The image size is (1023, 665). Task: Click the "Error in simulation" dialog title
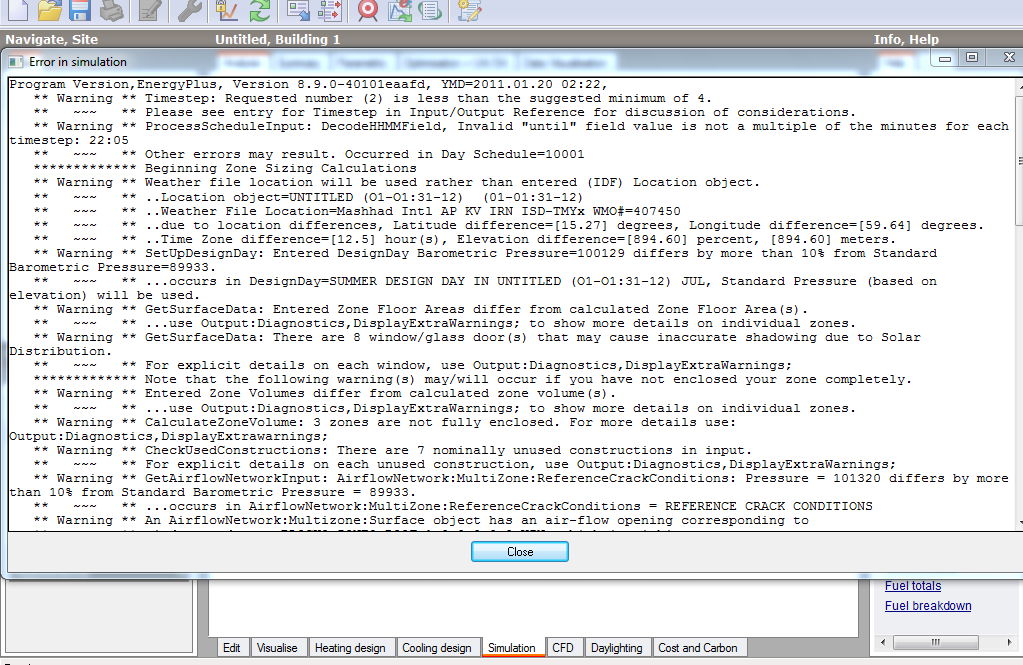coord(78,62)
